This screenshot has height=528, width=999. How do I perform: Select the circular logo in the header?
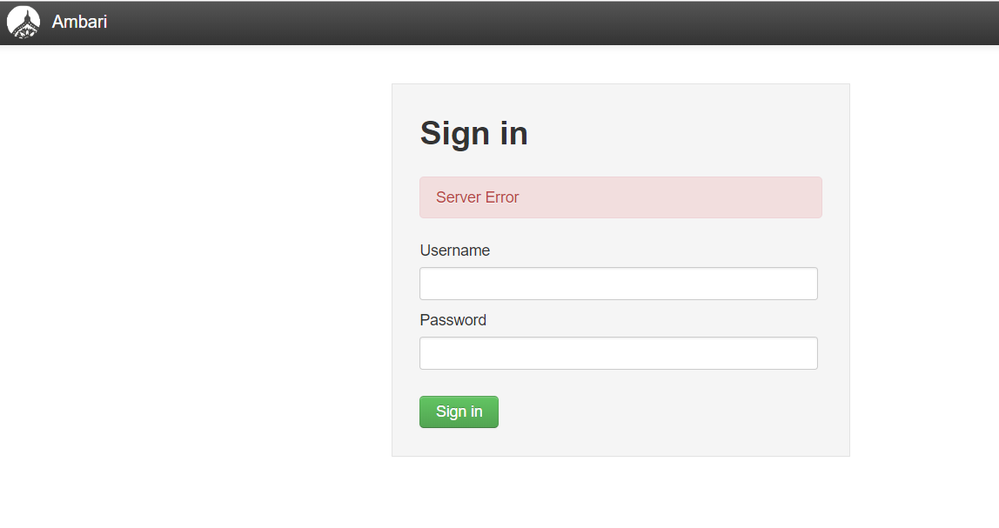(23, 22)
